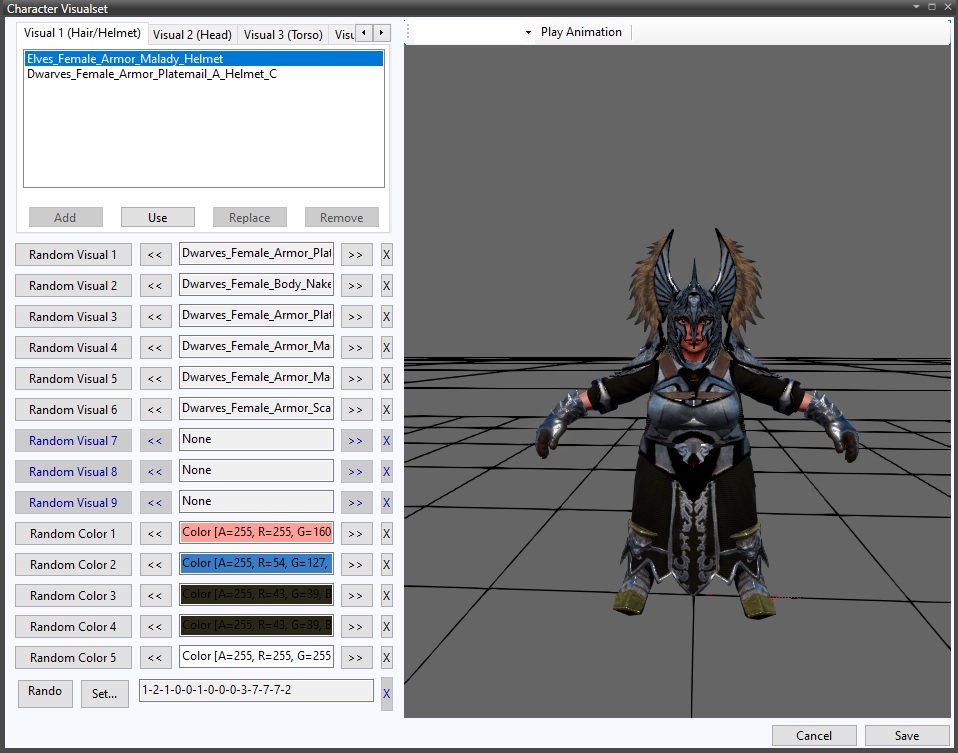
Task: Advance Random Color 2 with >> button
Action: [x=356, y=565]
